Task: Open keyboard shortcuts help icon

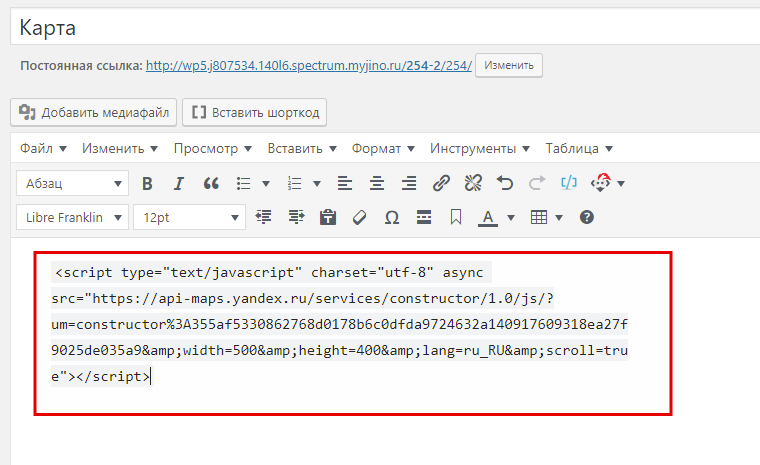Action: pyautogui.click(x=586, y=217)
